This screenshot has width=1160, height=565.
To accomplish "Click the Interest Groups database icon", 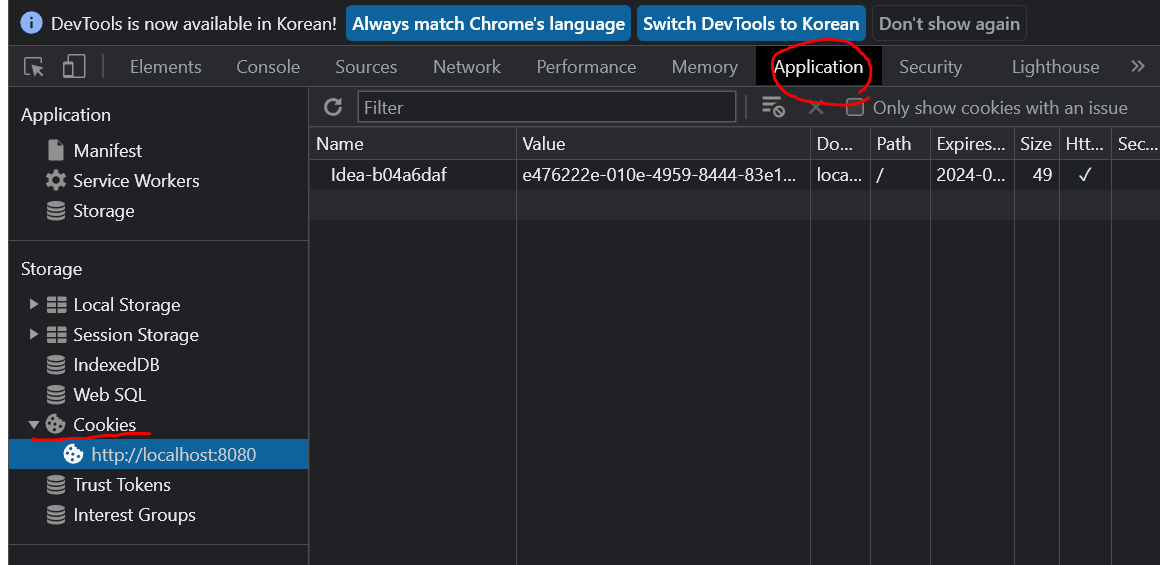I will (x=55, y=515).
